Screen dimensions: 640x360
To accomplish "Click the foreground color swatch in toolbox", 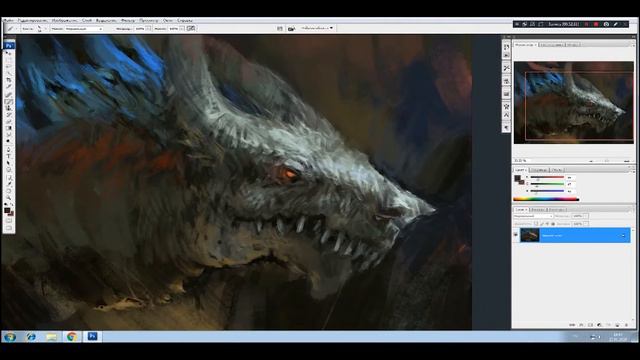I will pos(7,210).
